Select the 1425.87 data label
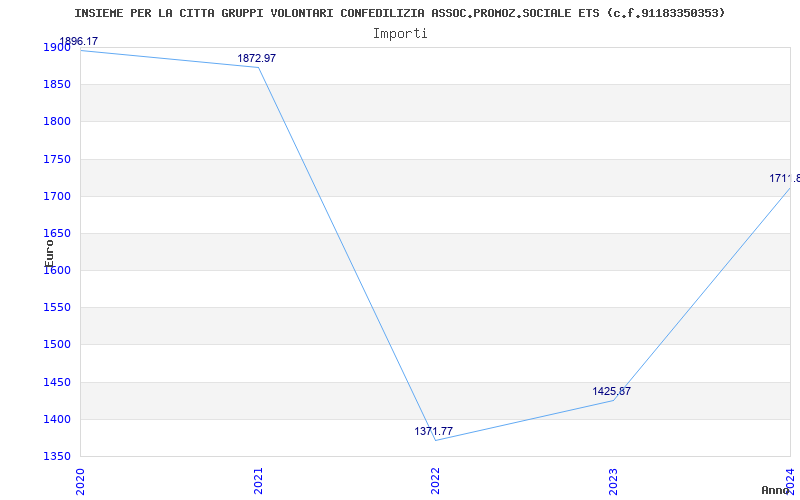The image size is (800, 500). (611, 391)
